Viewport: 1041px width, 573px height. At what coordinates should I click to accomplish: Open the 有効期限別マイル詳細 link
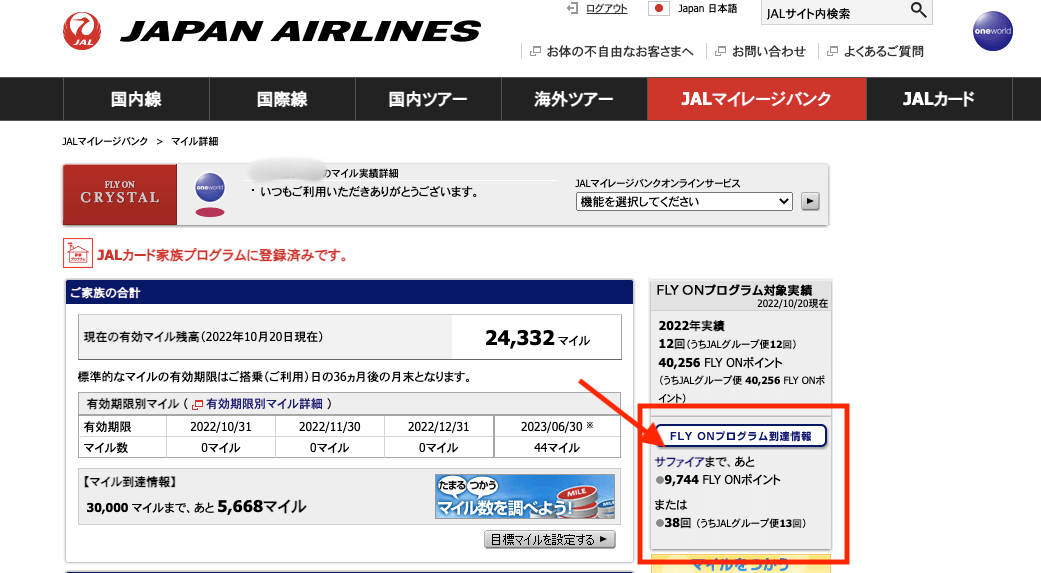coord(264,404)
